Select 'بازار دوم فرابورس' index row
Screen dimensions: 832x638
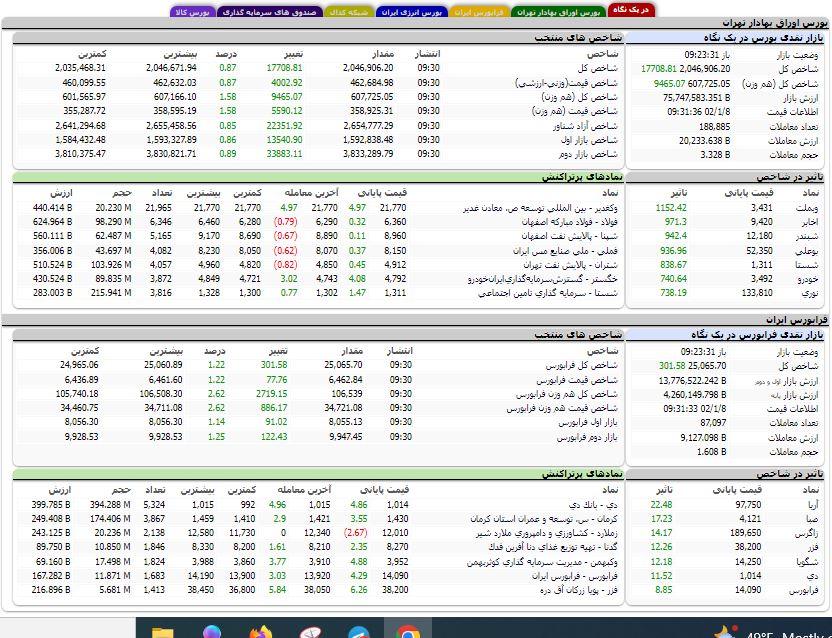[588, 437]
